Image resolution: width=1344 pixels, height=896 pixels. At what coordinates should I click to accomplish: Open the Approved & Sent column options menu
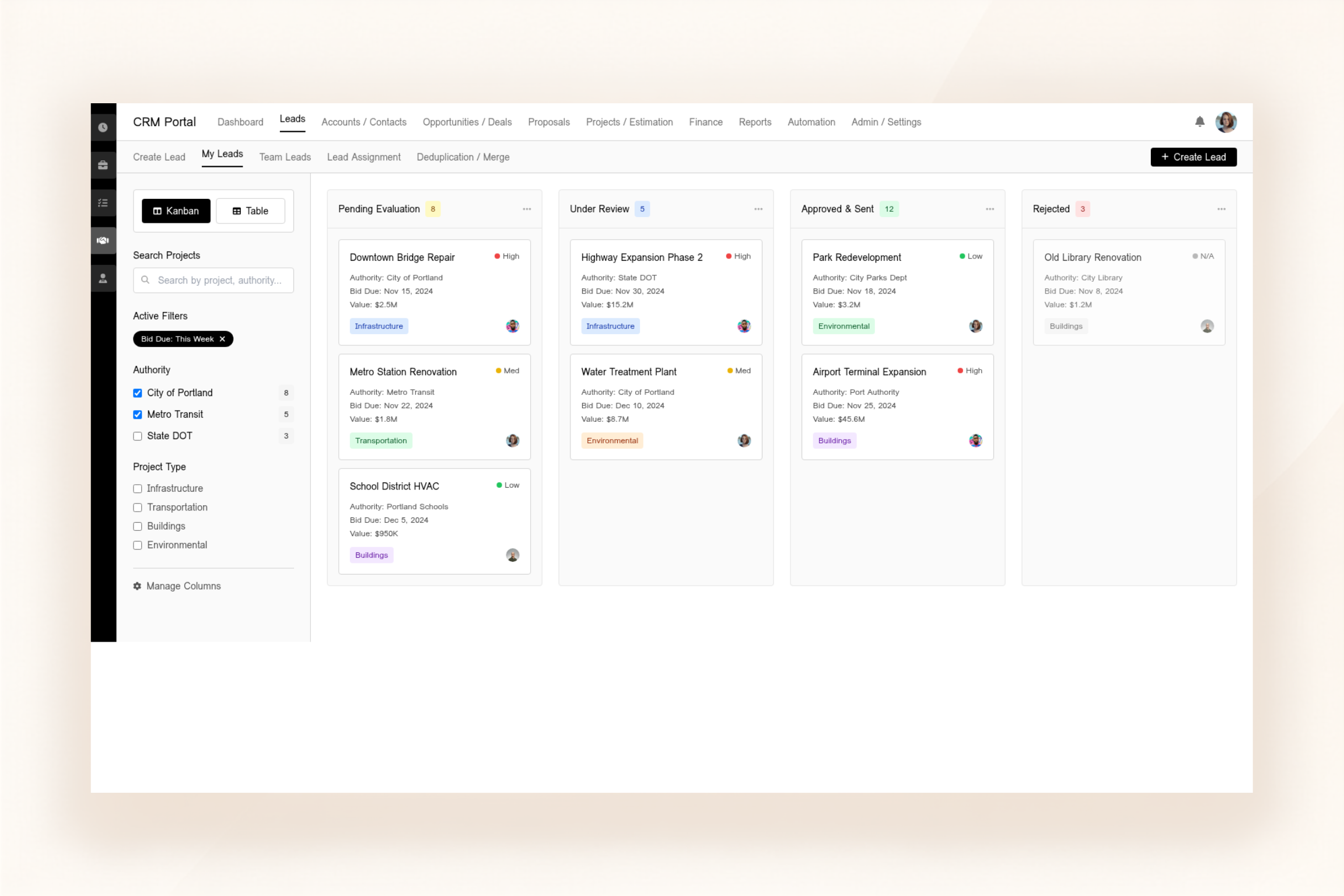coord(990,209)
